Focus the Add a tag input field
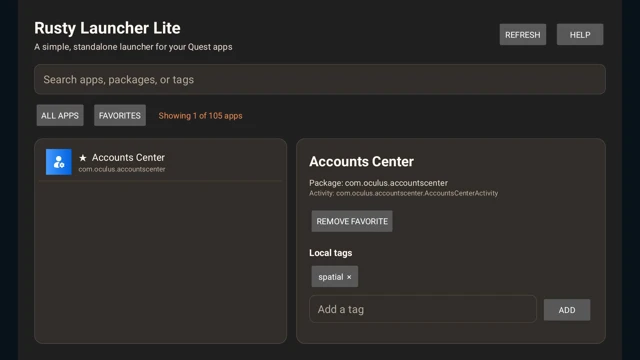Screen dimensions: 640x360 (422, 309)
